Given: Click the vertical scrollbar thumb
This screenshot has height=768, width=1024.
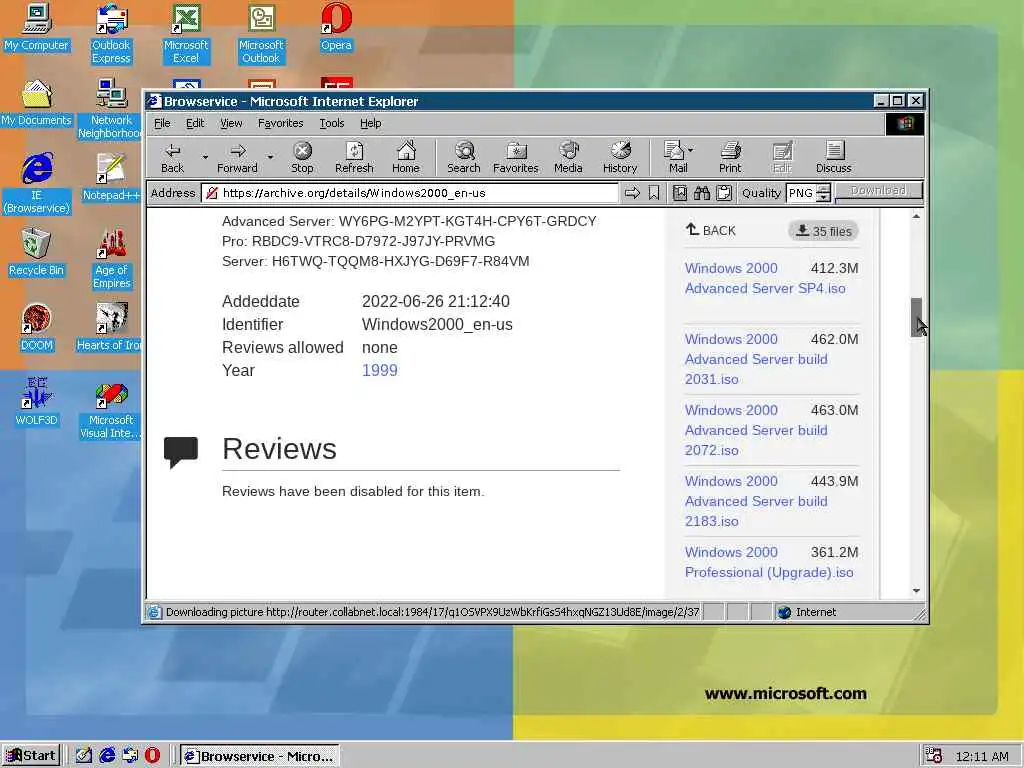Looking at the screenshot, I should tap(916, 317).
